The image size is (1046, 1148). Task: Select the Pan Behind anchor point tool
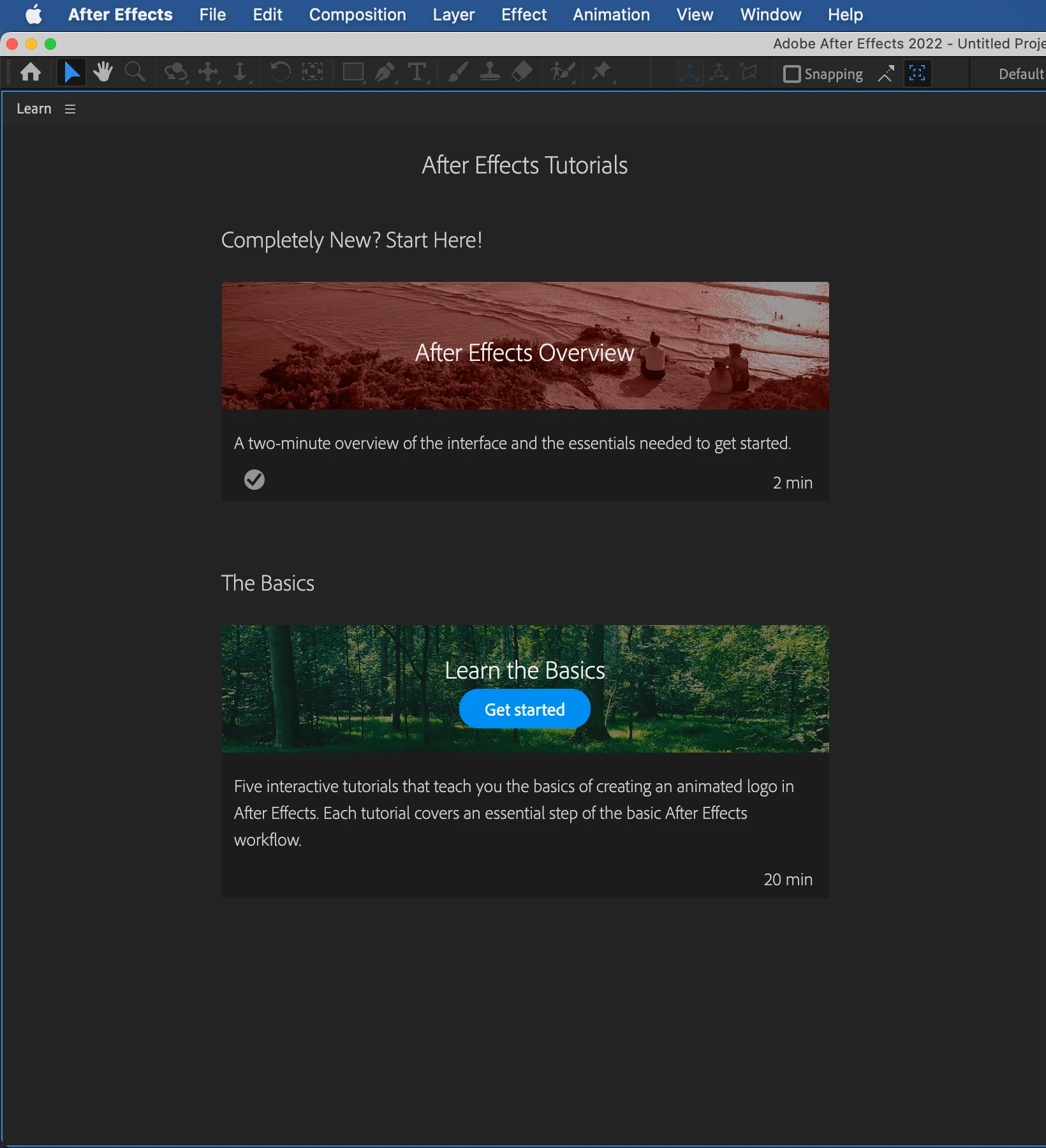(x=313, y=72)
